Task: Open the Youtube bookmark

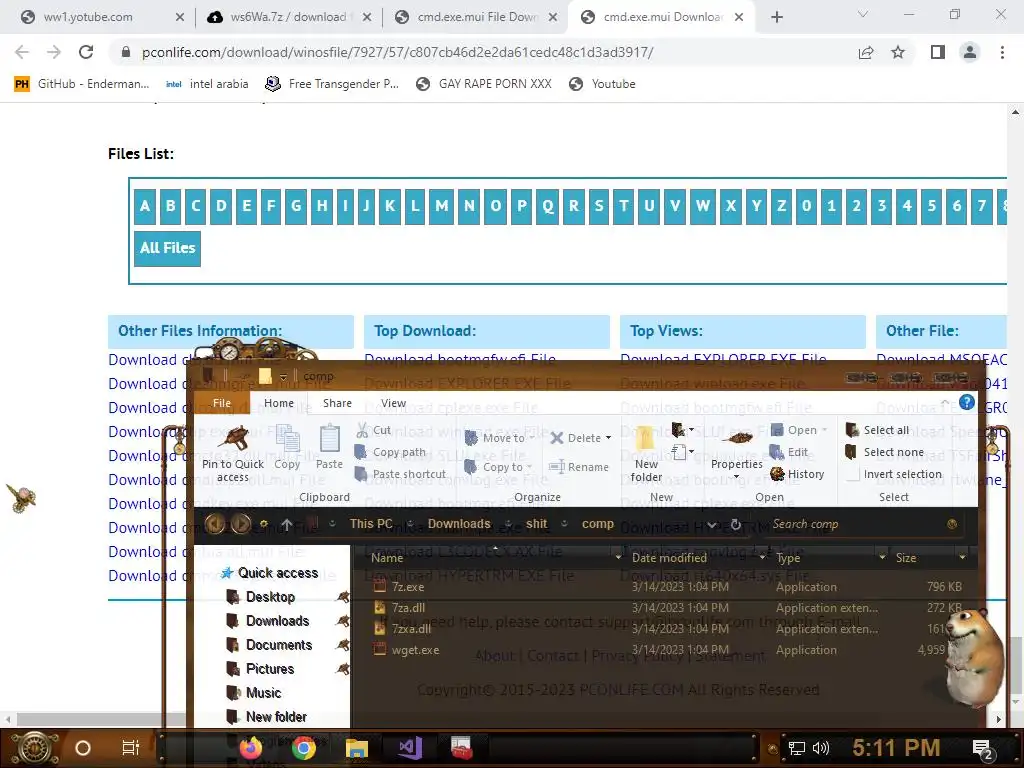Action: coord(602,84)
